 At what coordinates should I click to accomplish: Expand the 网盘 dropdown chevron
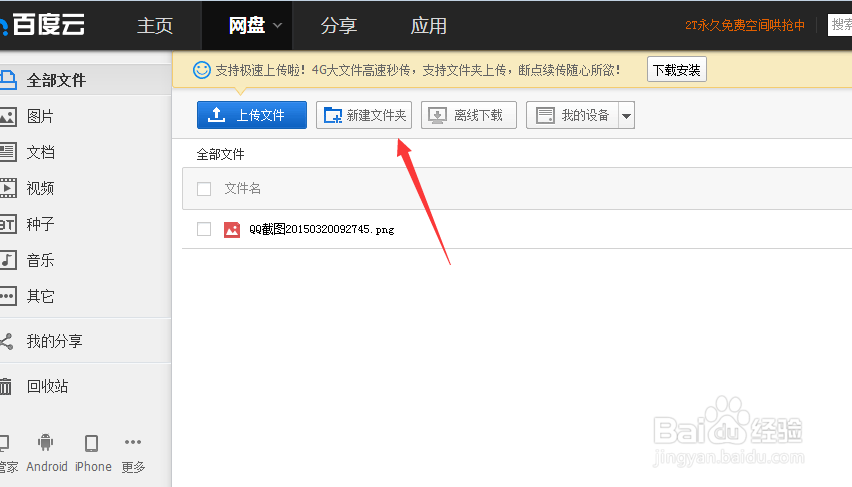click(278, 26)
